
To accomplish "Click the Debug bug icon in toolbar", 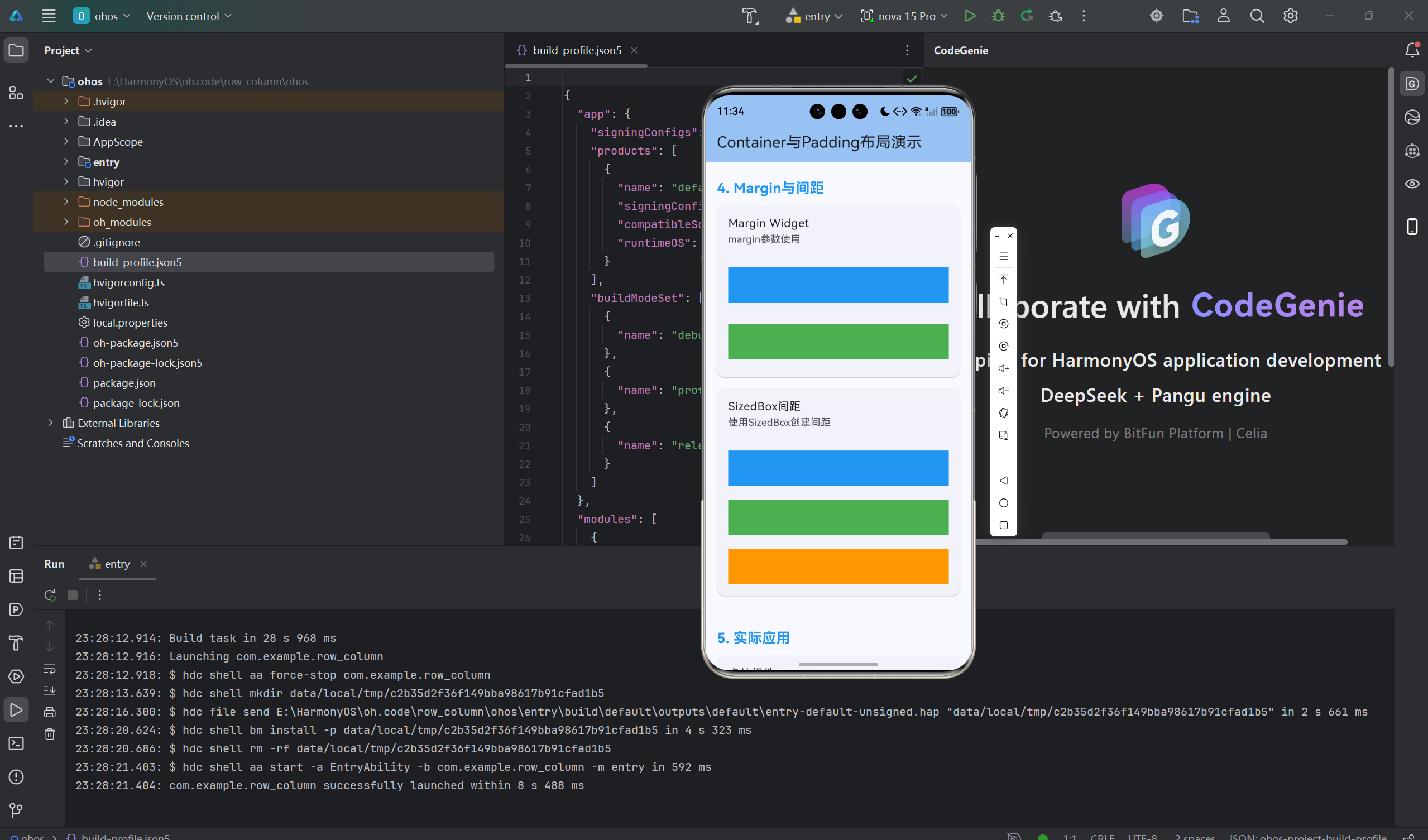I will coord(998,16).
